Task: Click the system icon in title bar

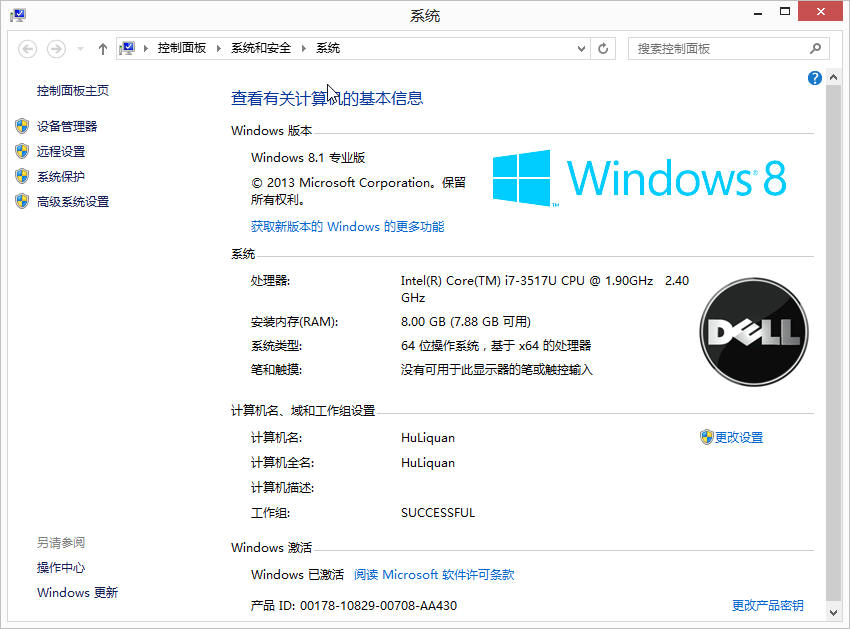Action: pos(18,15)
